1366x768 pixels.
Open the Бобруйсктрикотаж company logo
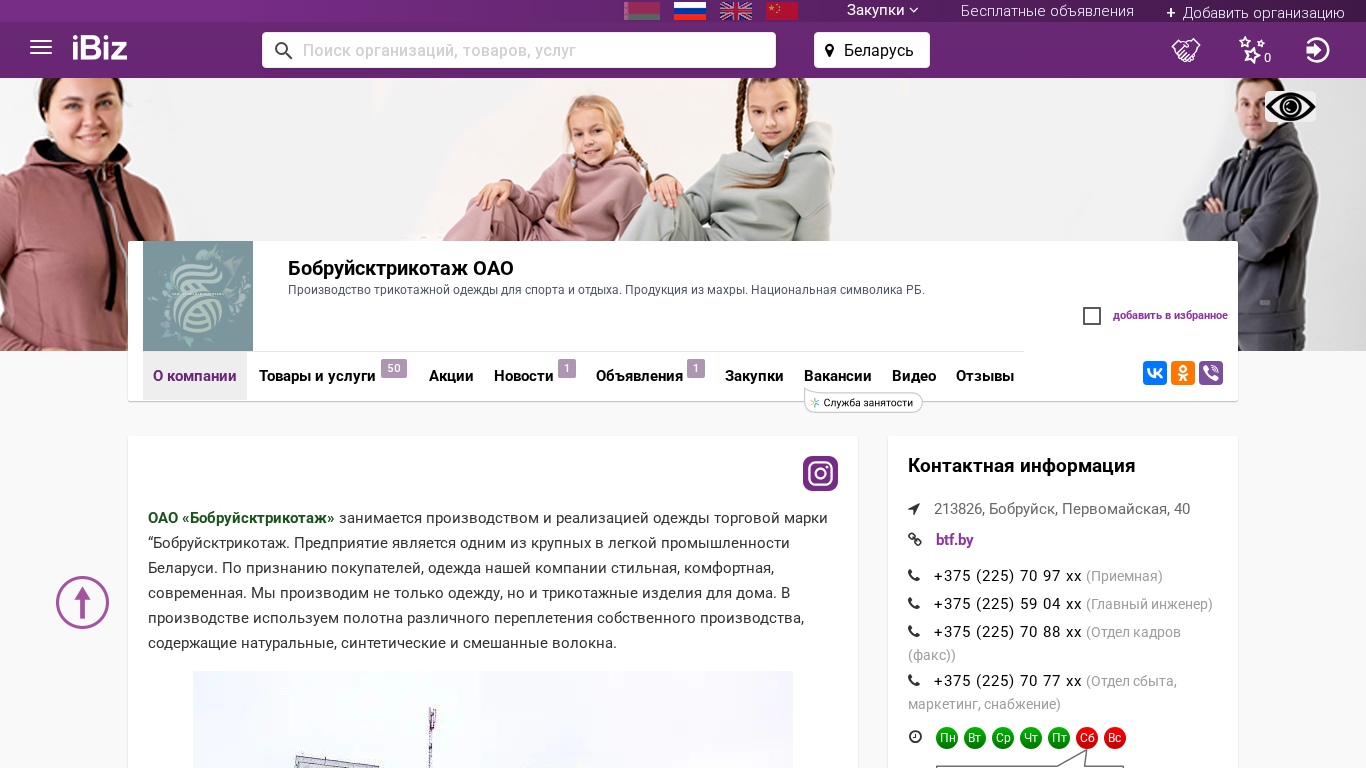(x=198, y=296)
